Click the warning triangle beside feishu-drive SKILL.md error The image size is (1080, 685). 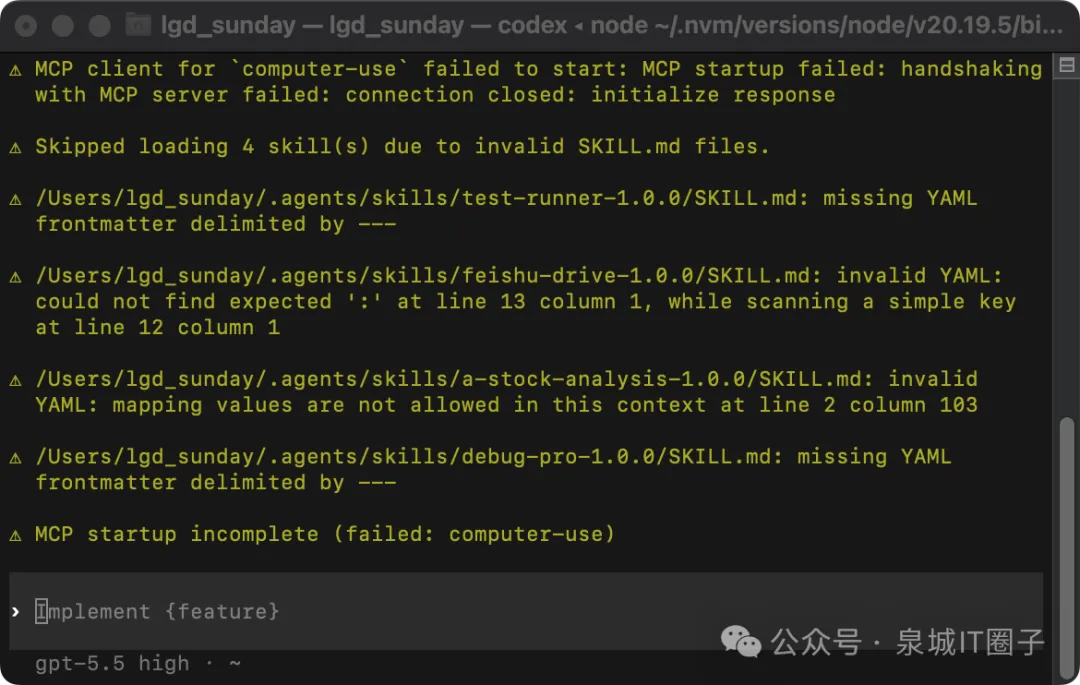(15, 277)
